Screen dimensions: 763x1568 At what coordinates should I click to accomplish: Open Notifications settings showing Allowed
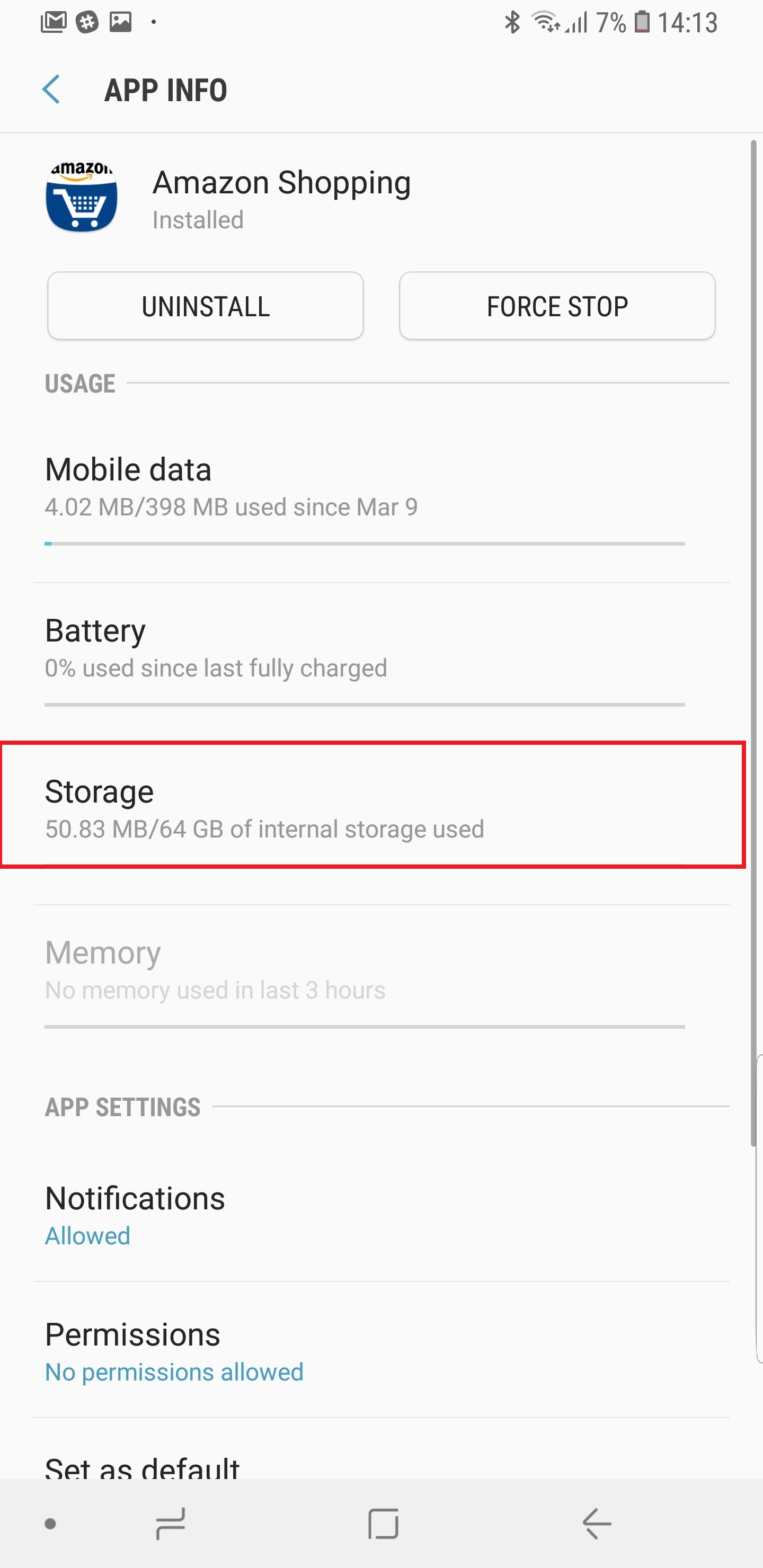(x=366, y=1214)
